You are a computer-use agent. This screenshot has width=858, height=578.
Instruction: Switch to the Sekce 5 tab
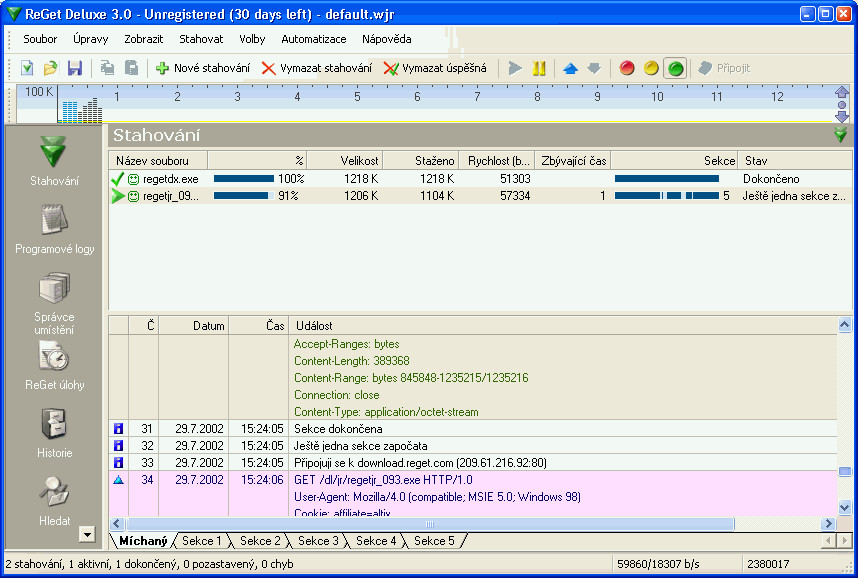[434, 541]
